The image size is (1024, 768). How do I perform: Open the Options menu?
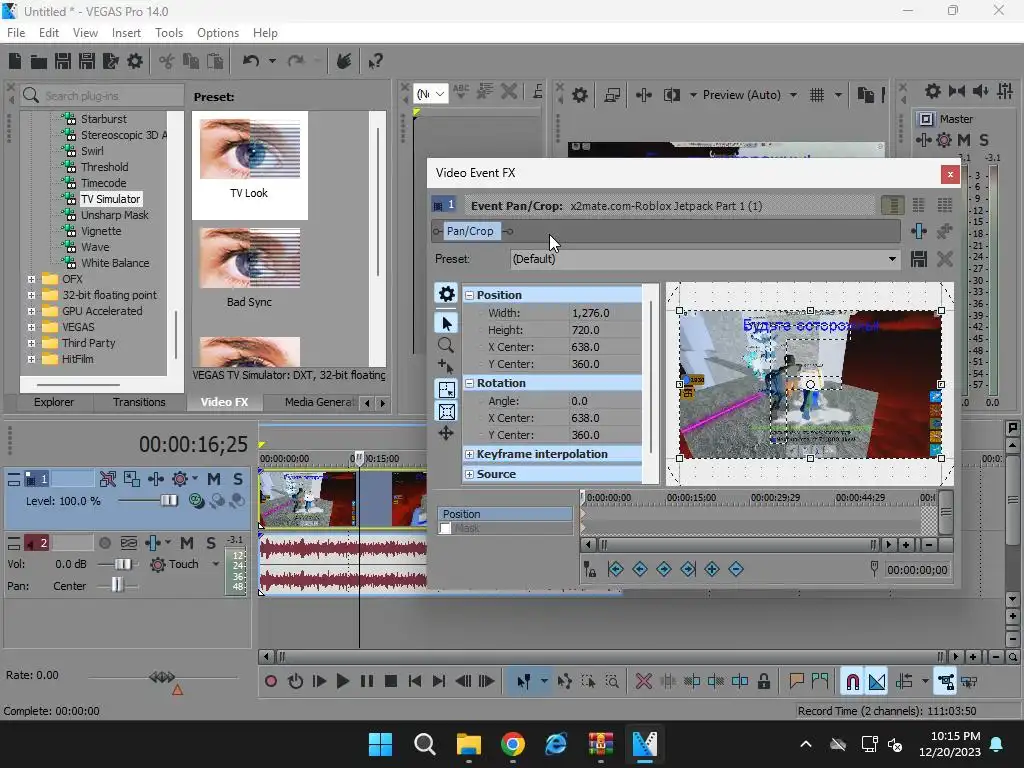[218, 33]
